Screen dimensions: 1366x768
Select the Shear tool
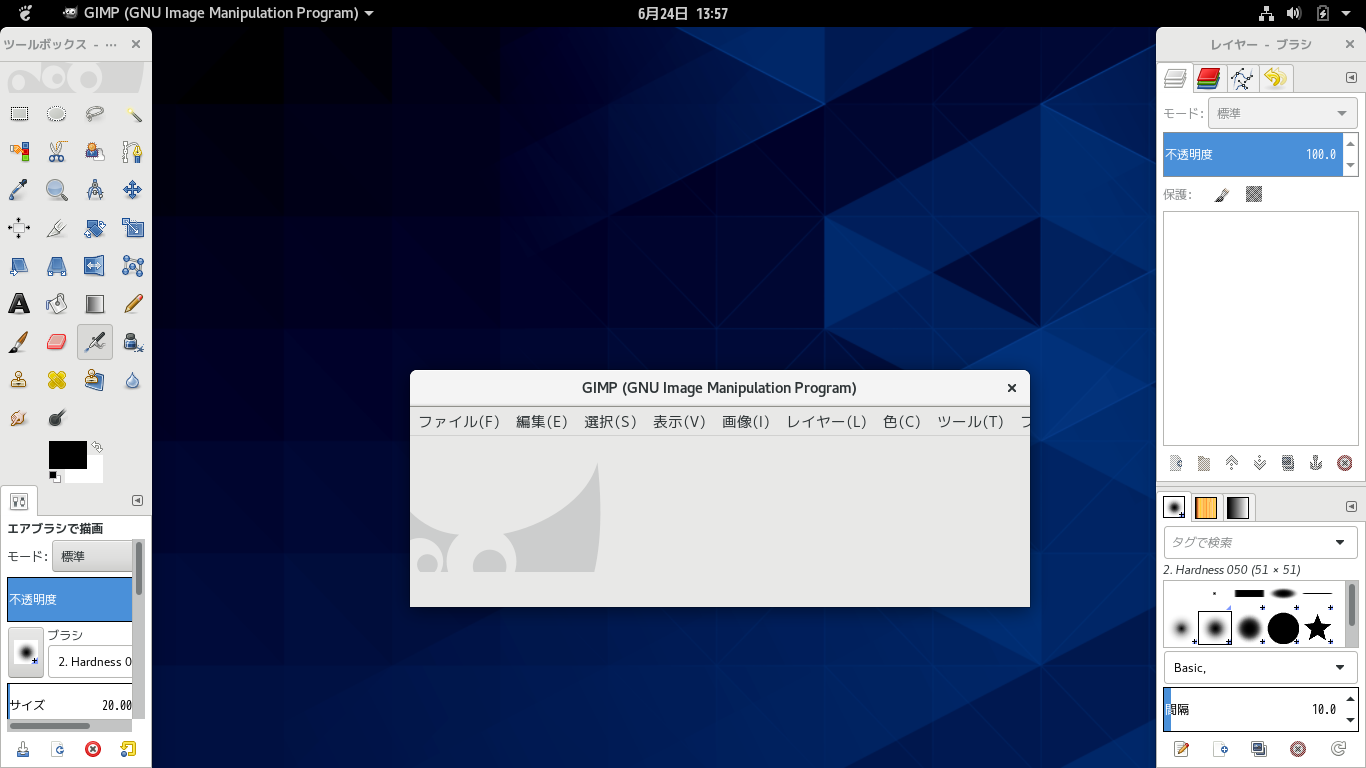click(19, 266)
